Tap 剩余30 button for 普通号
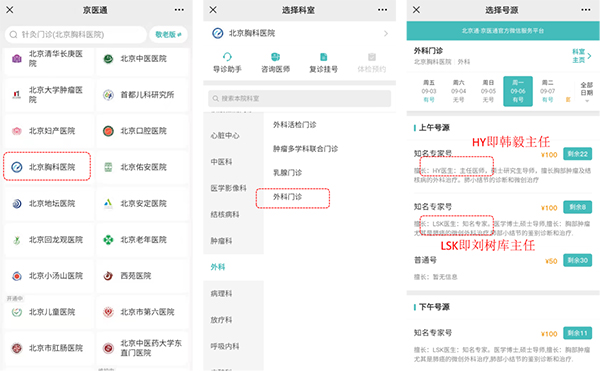Screen dimensions: 600x371 [x=577, y=260]
